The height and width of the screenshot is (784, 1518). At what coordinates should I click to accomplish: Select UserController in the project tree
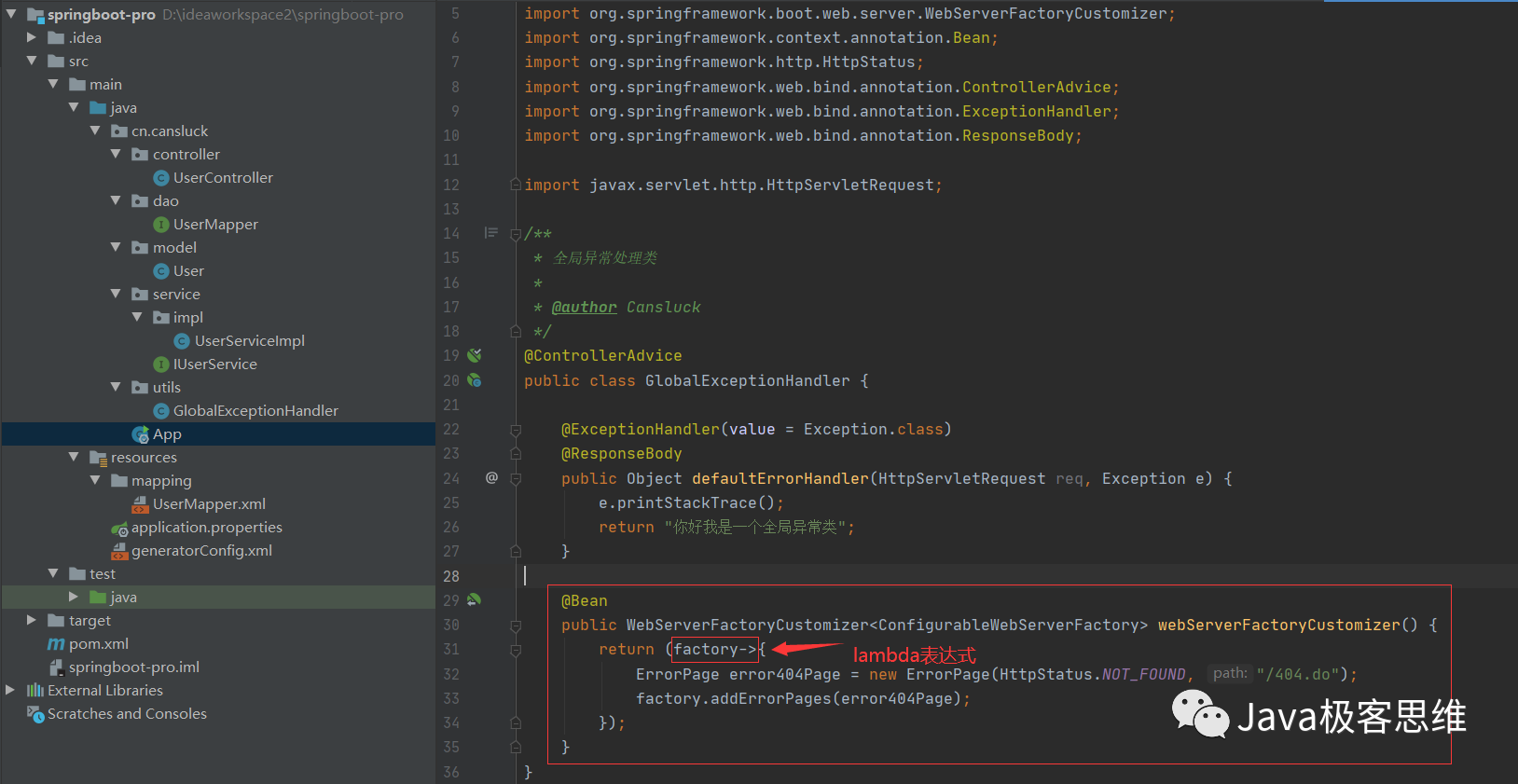223,177
